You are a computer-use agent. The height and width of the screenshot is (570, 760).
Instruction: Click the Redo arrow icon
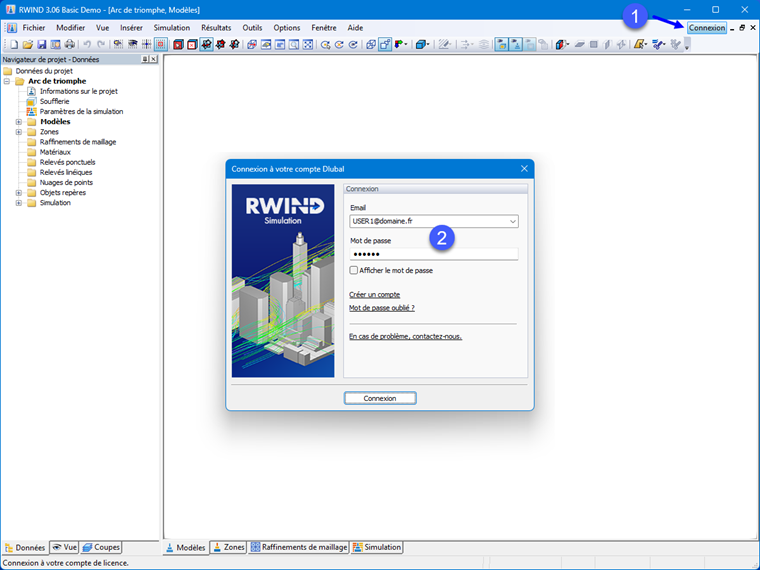[x=101, y=45]
